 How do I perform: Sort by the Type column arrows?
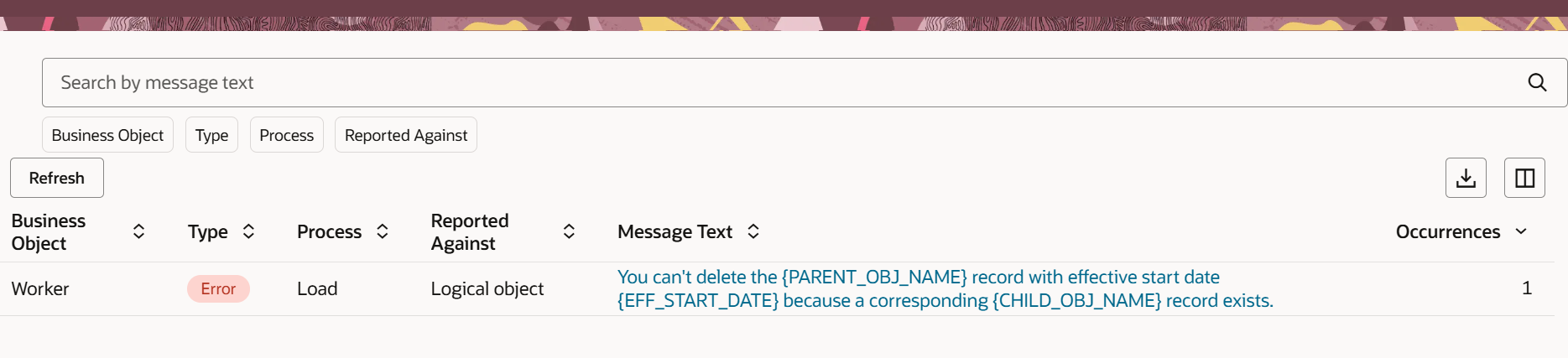pos(248,231)
